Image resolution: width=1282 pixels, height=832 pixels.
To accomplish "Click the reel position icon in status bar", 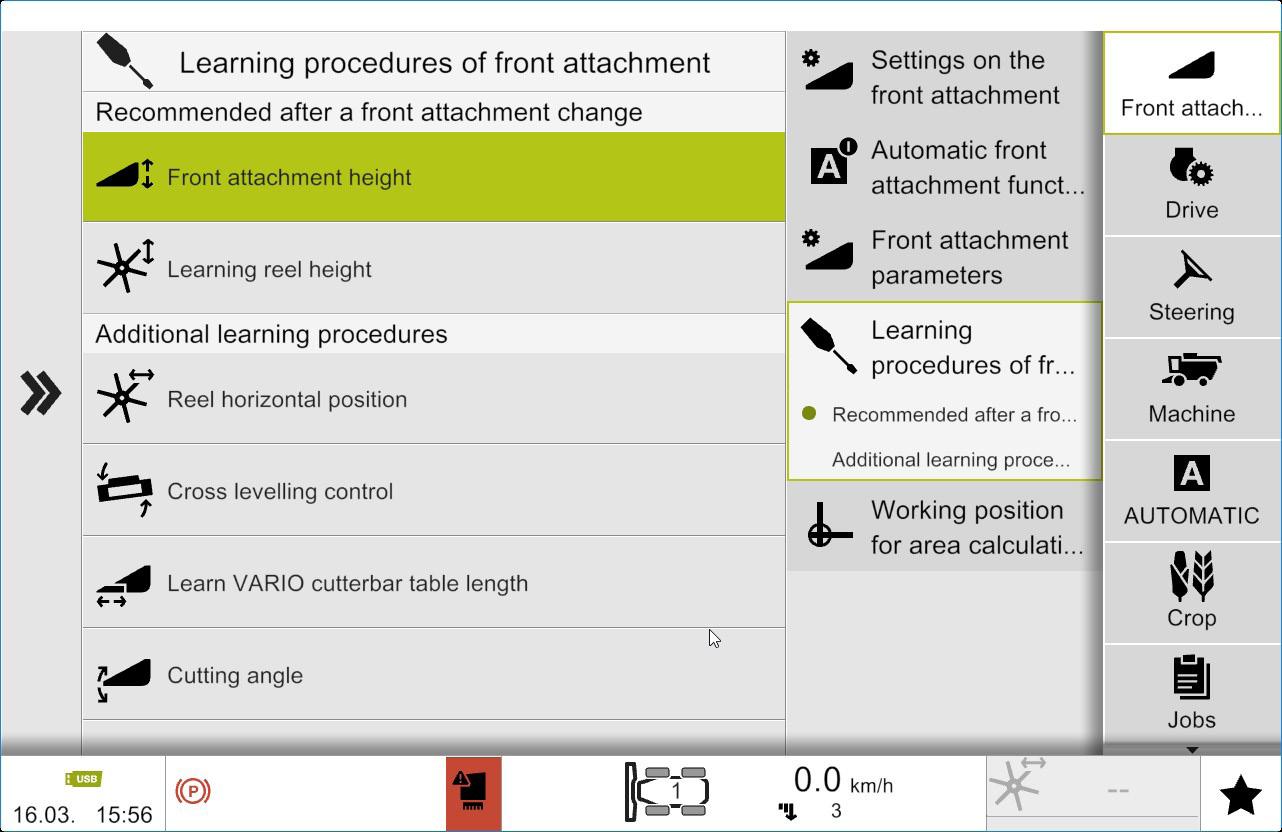I will click(x=1016, y=785).
